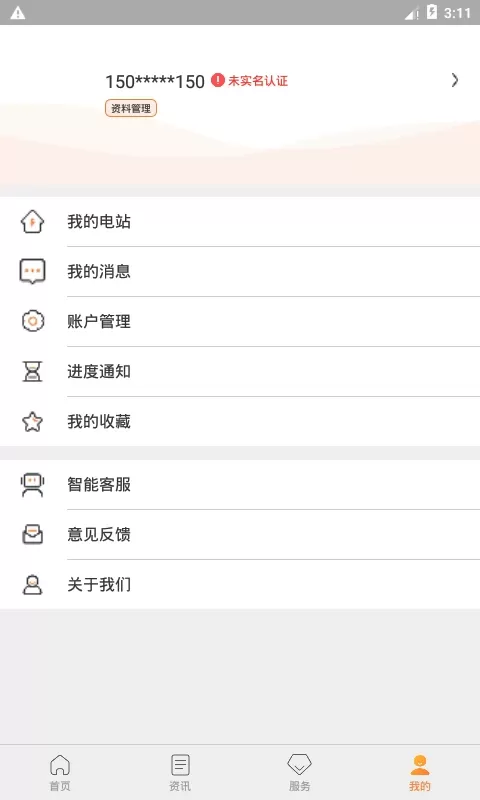This screenshot has width=480, height=800.
Task: Open the 未实名认证 verification link
Action: [258, 81]
